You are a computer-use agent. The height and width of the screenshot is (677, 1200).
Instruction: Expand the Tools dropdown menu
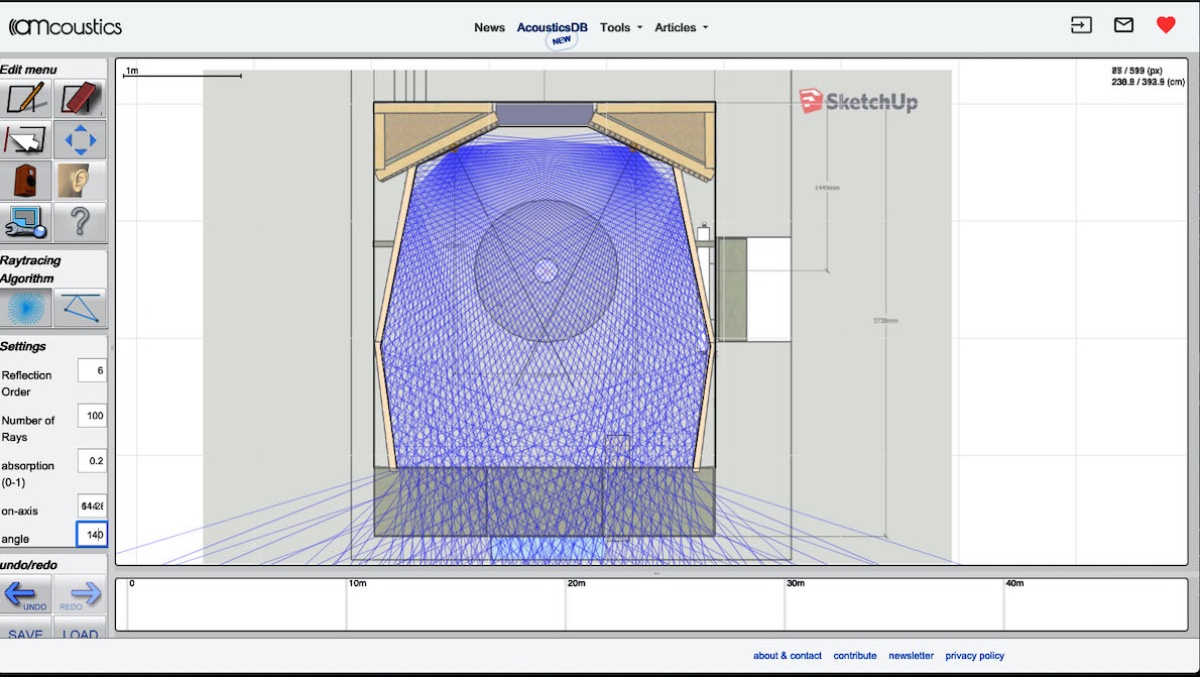pos(620,28)
